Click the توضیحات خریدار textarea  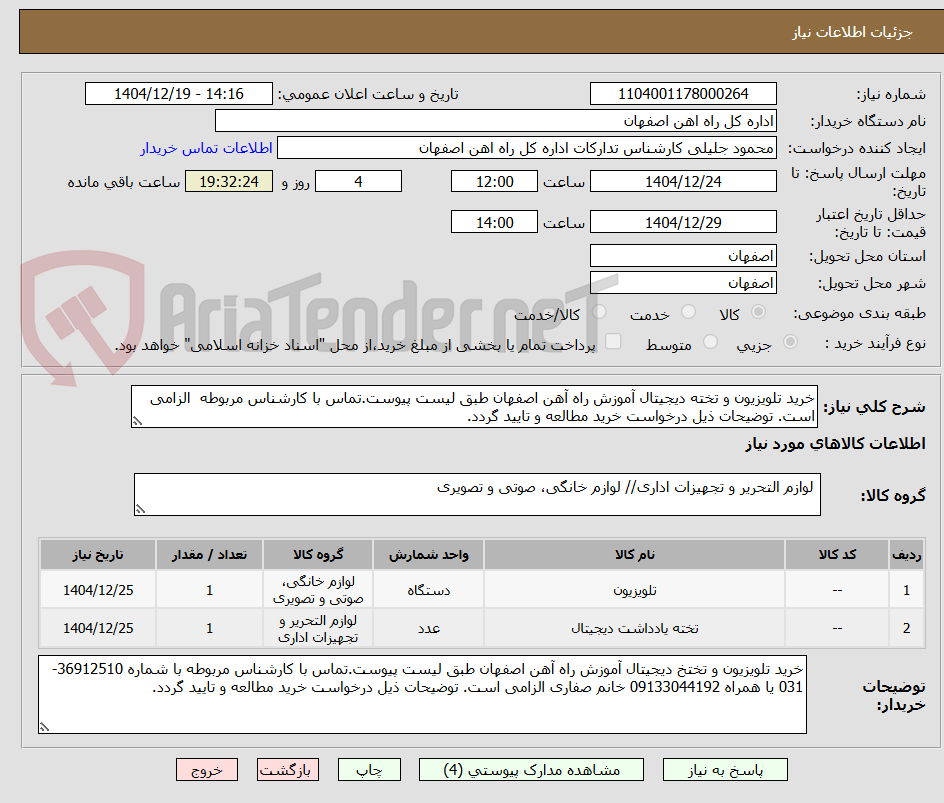[x=422, y=695]
